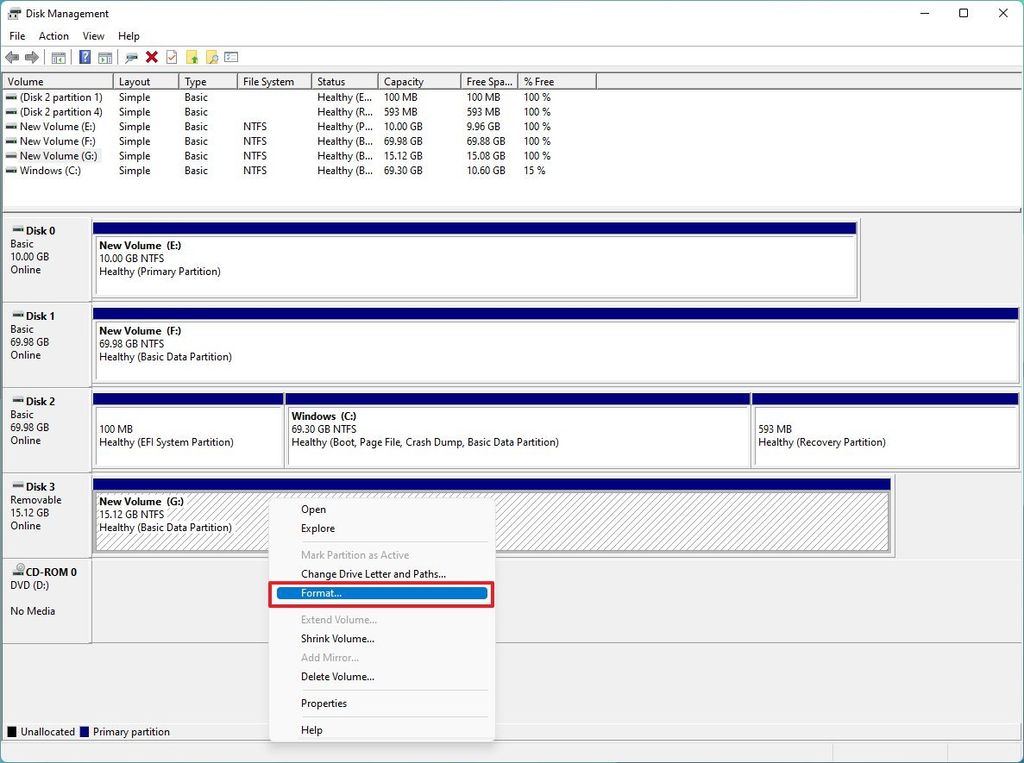
Task: Click the Windows (C:) partition block
Action: point(516,431)
